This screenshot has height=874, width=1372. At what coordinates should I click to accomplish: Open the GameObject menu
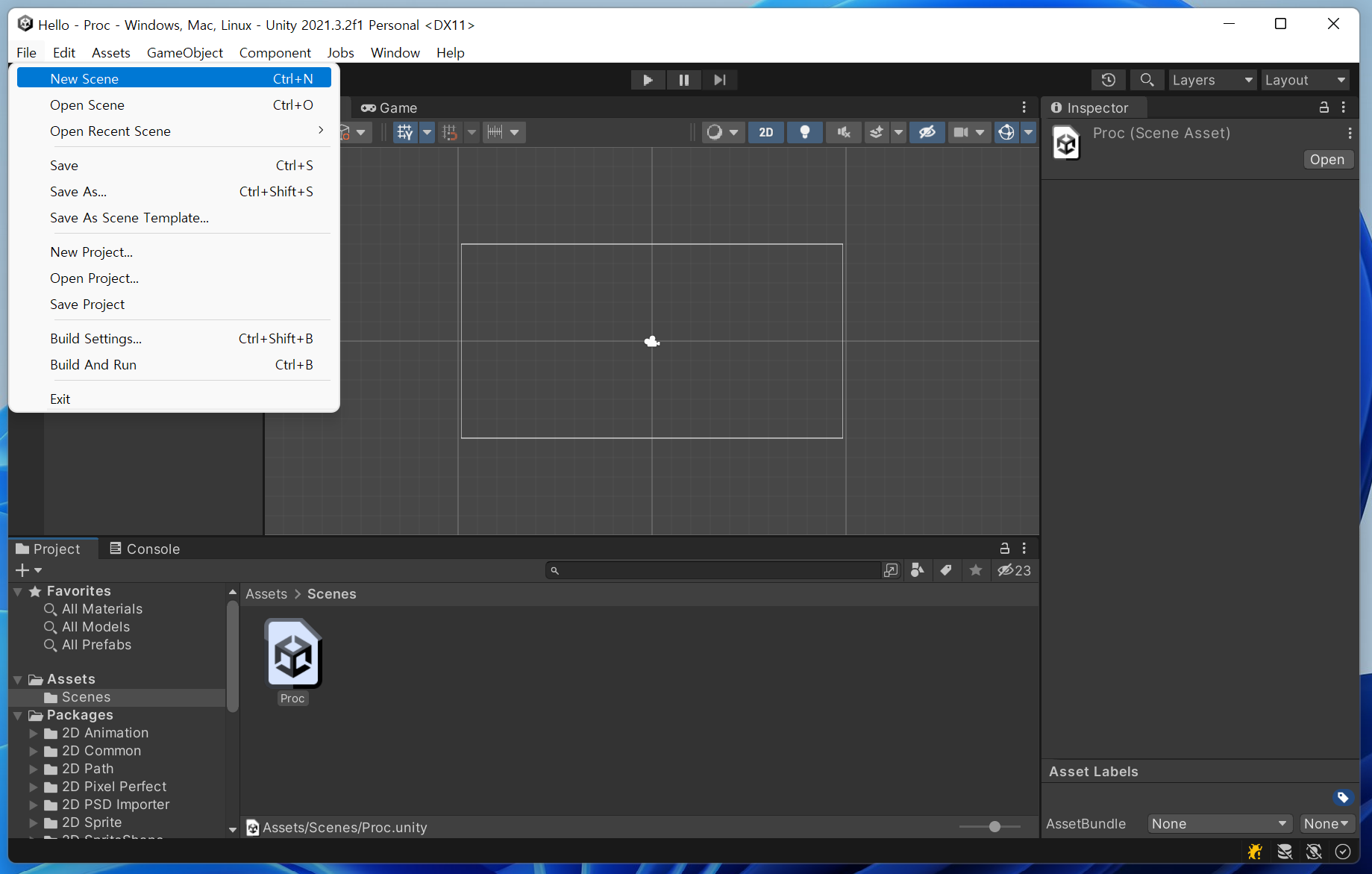(x=185, y=52)
